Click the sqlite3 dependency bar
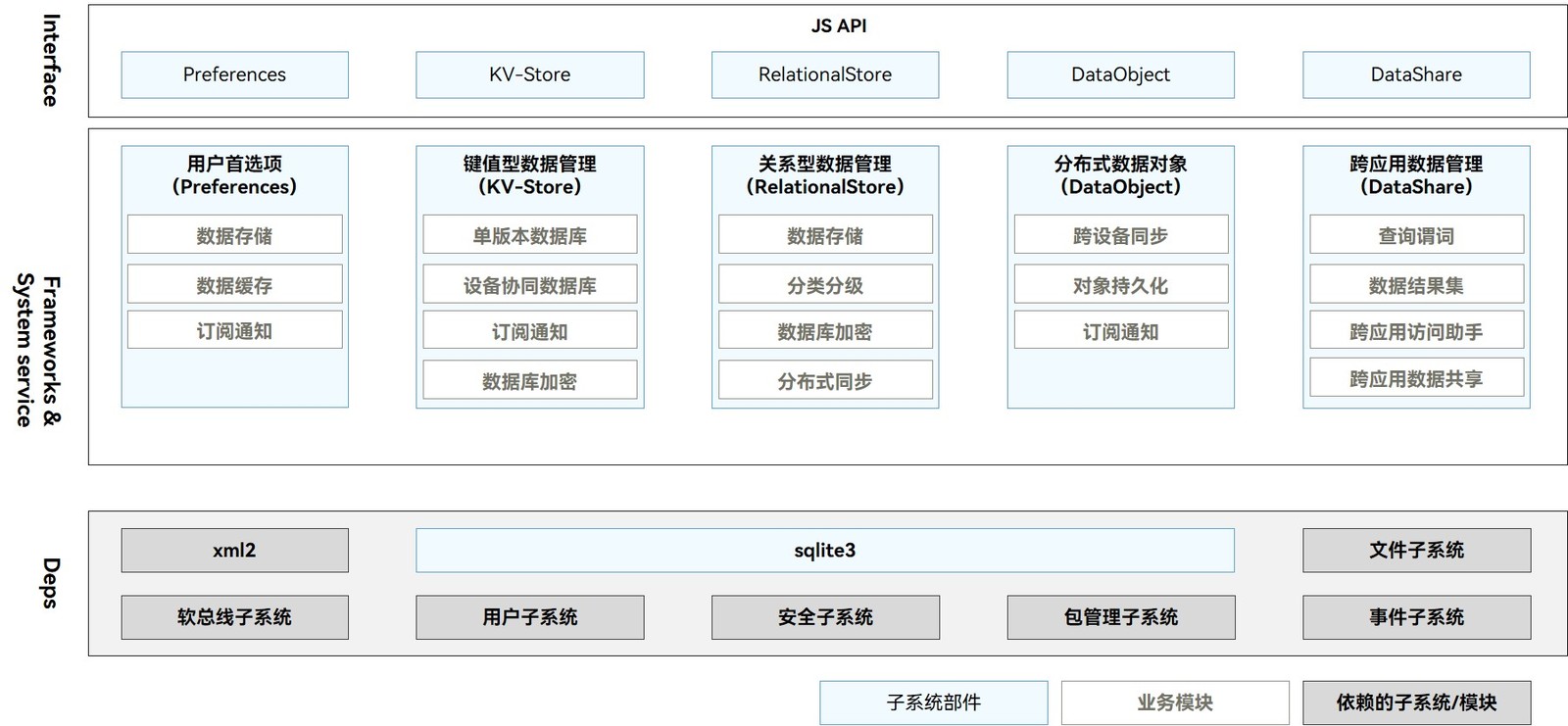1568x726 pixels. [825, 551]
